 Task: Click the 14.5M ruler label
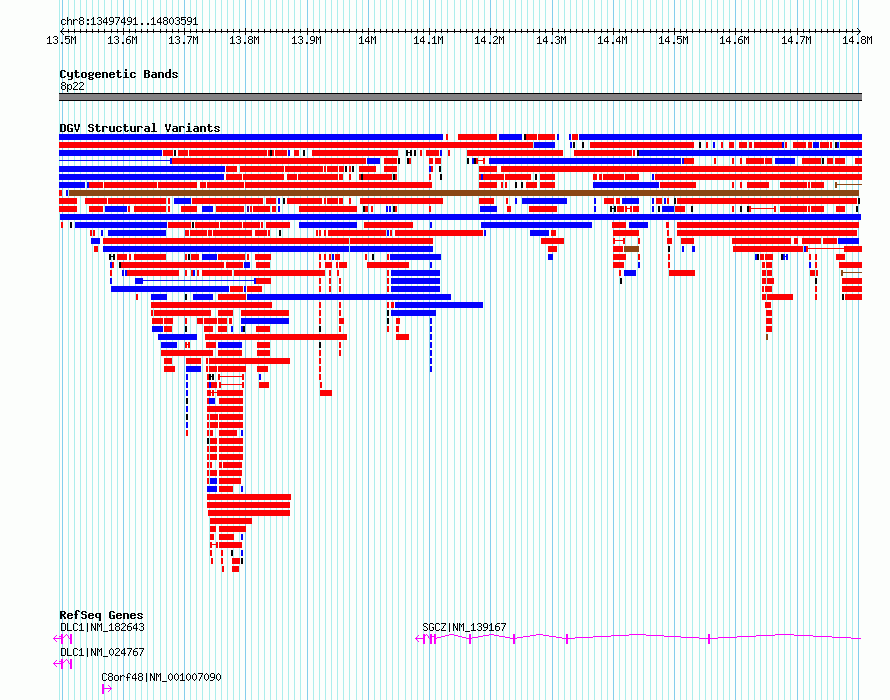(673, 40)
